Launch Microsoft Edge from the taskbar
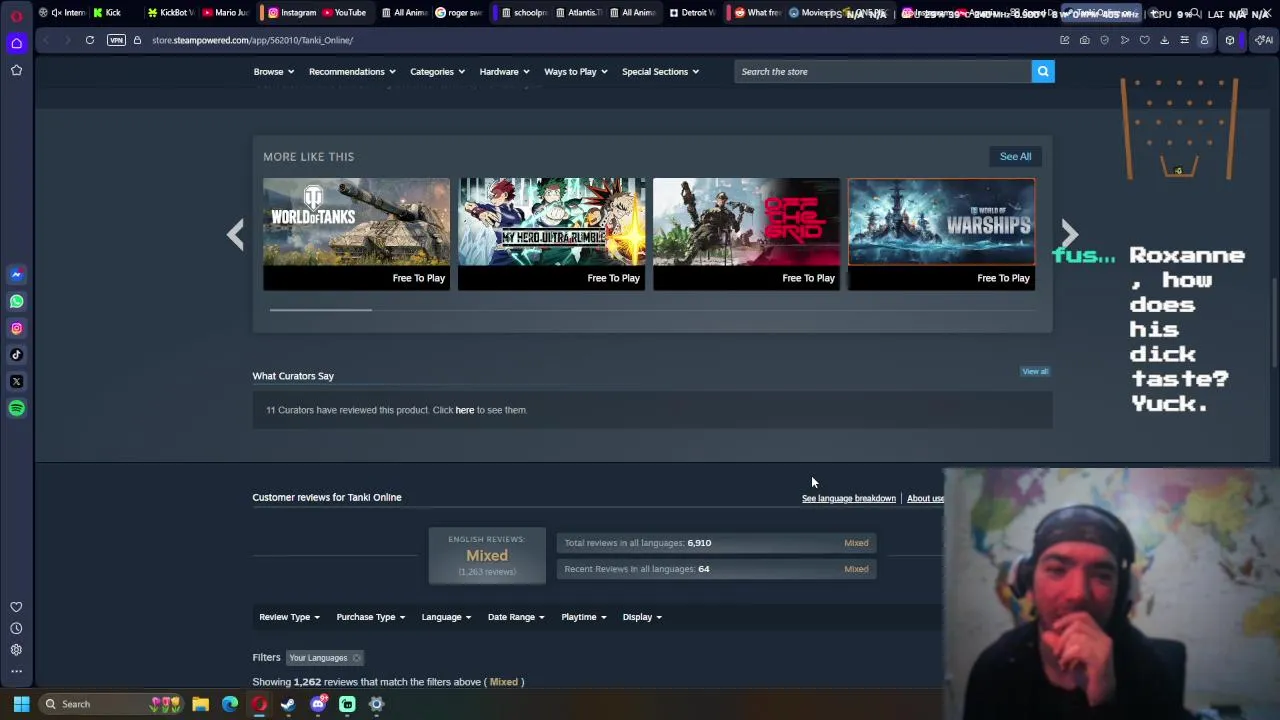This screenshot has width=1280, height=720. point(230,704)
